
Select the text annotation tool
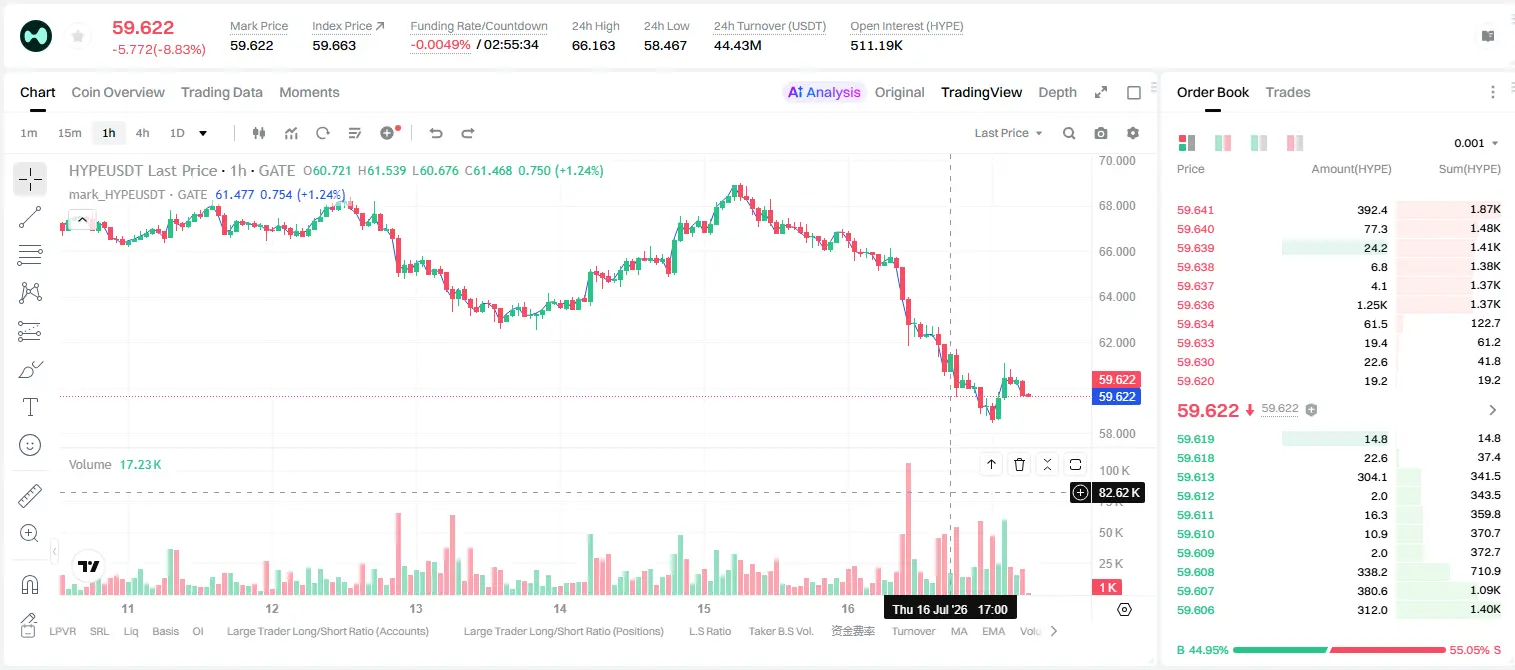coord(30,407)
